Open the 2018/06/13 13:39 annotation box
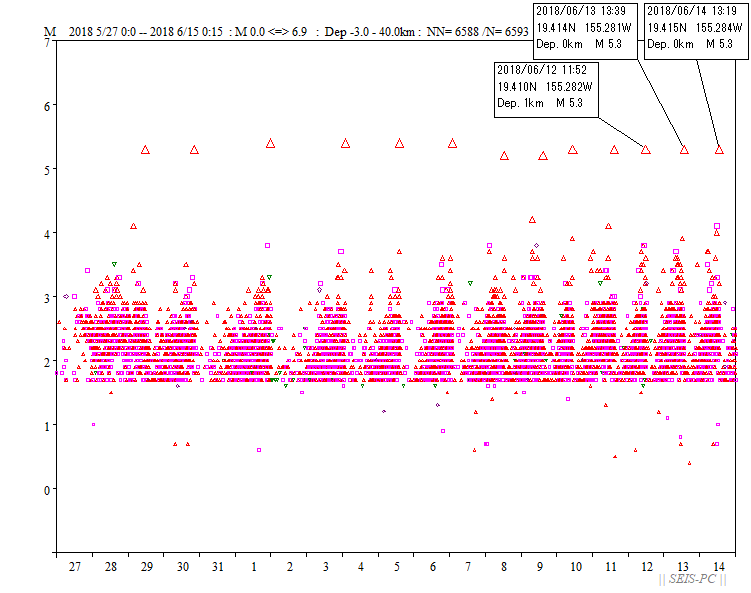Screen dimensions: 751x593 point(585,31)
